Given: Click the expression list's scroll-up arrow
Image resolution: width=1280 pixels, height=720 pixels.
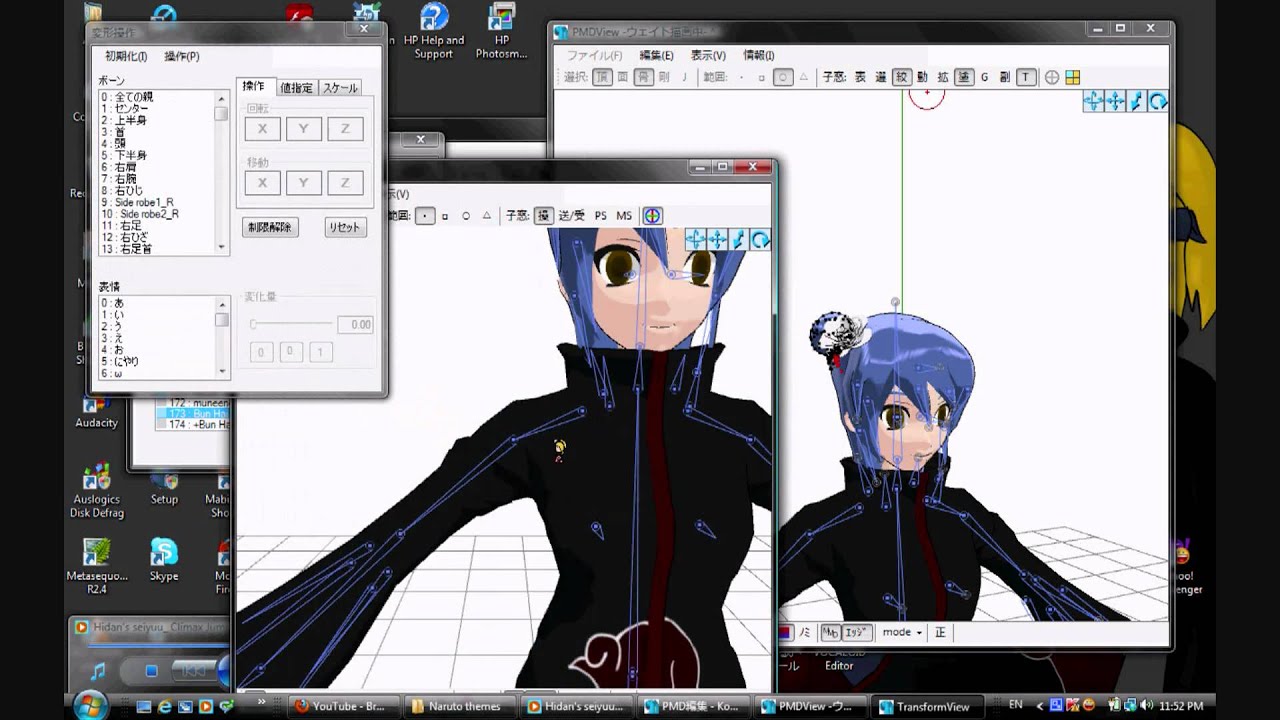Looking at the screenshot, I should [222, 304].
